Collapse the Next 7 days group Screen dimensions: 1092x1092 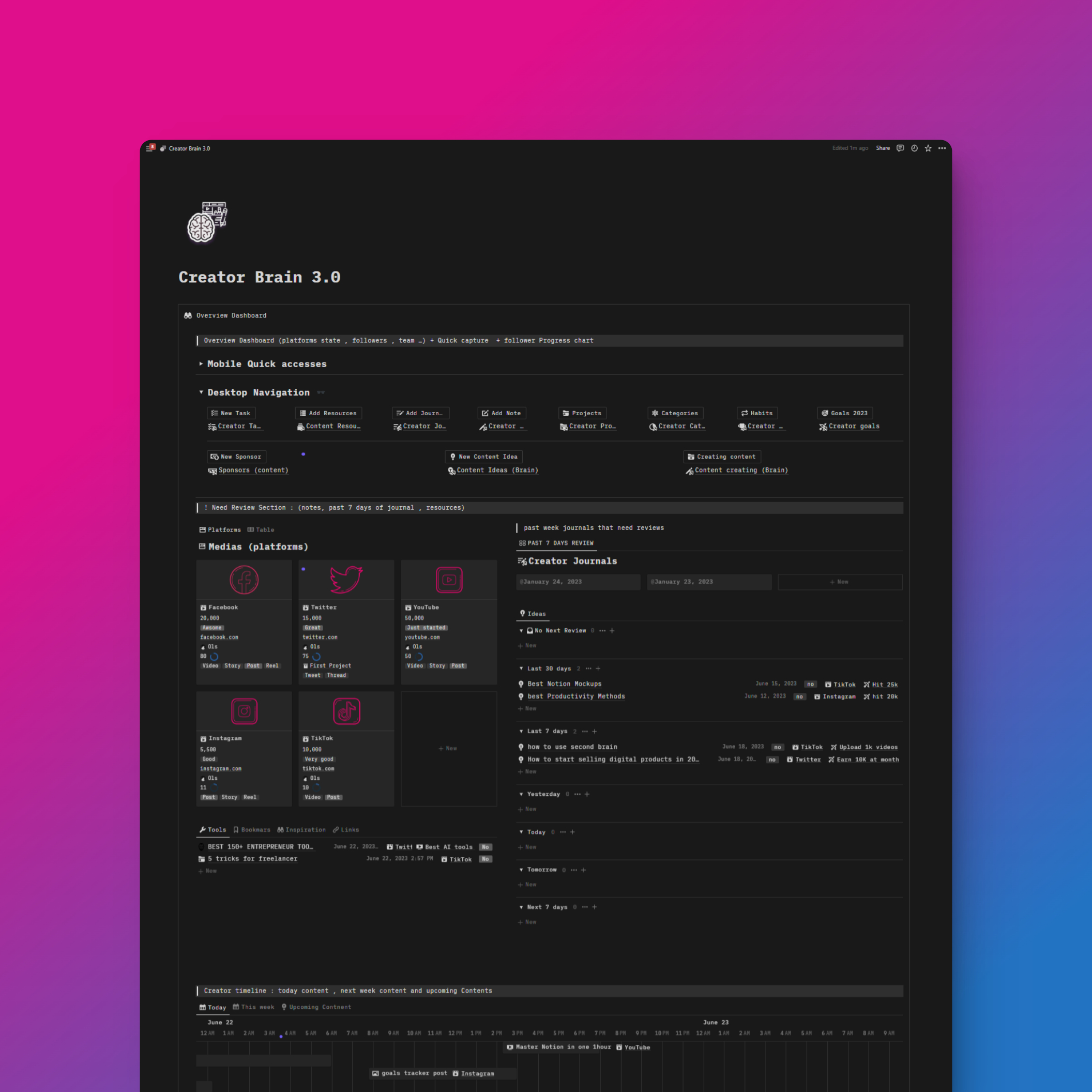(x=521, y=907)
